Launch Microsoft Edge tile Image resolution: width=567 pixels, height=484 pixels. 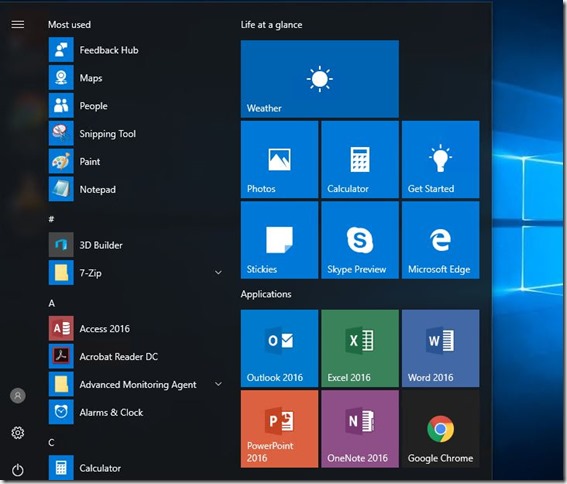440,240
